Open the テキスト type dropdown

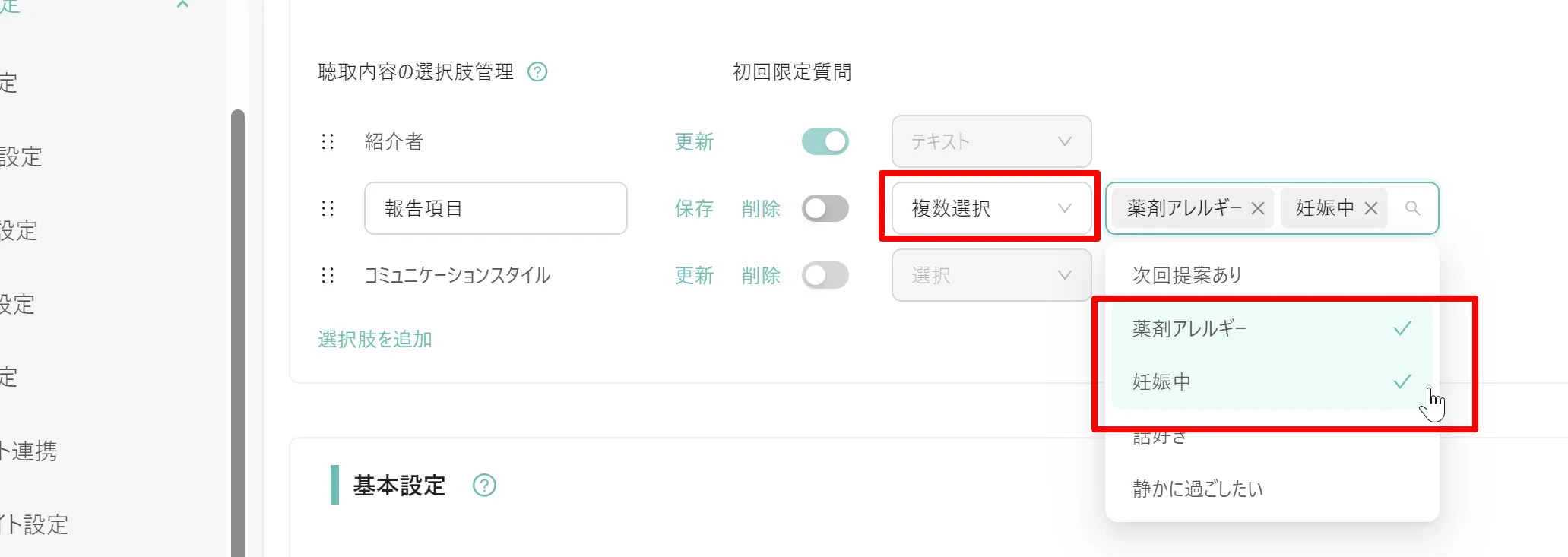(991, 141)
